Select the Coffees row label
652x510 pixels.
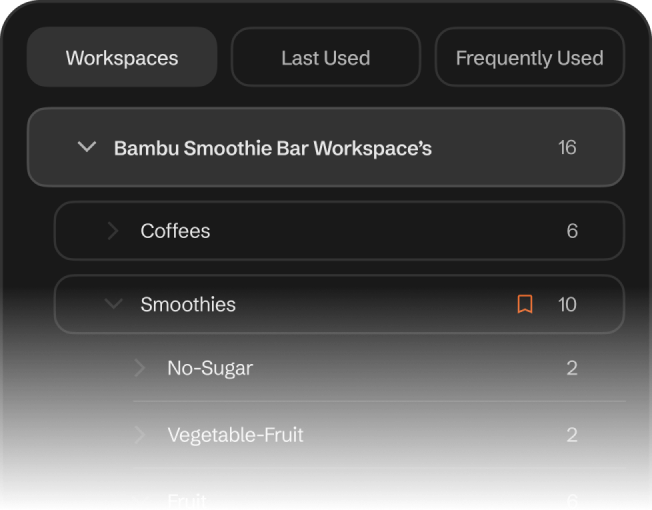coord(175,231)
